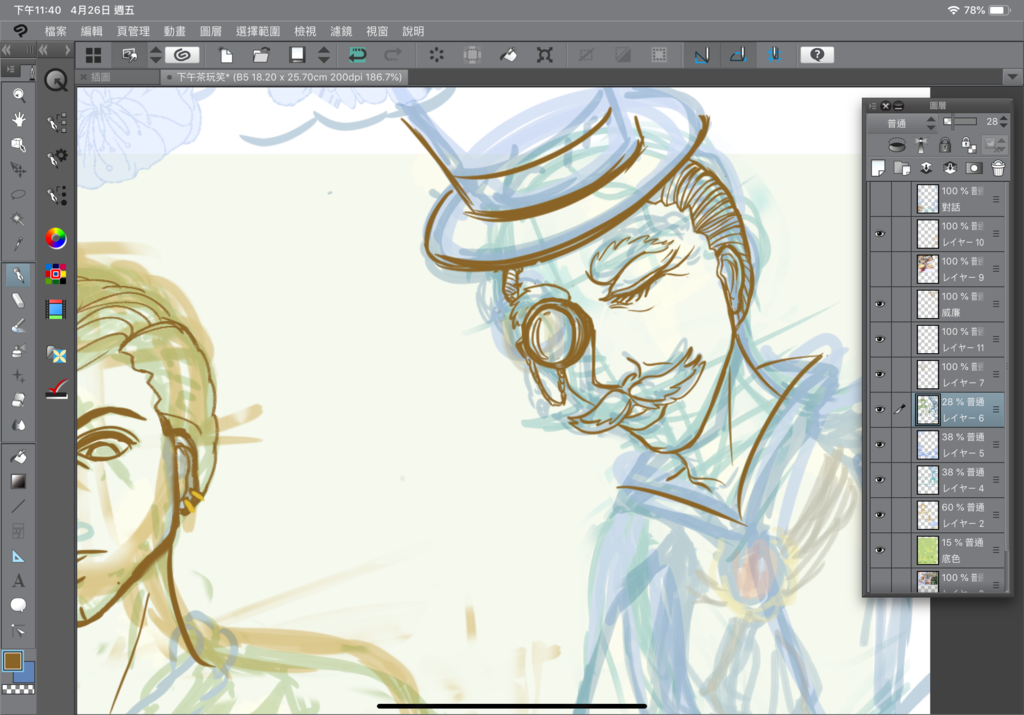Screen dimensions: 1024x715
Task: Open the 檔案 menu
Action: tap(56, 31)
